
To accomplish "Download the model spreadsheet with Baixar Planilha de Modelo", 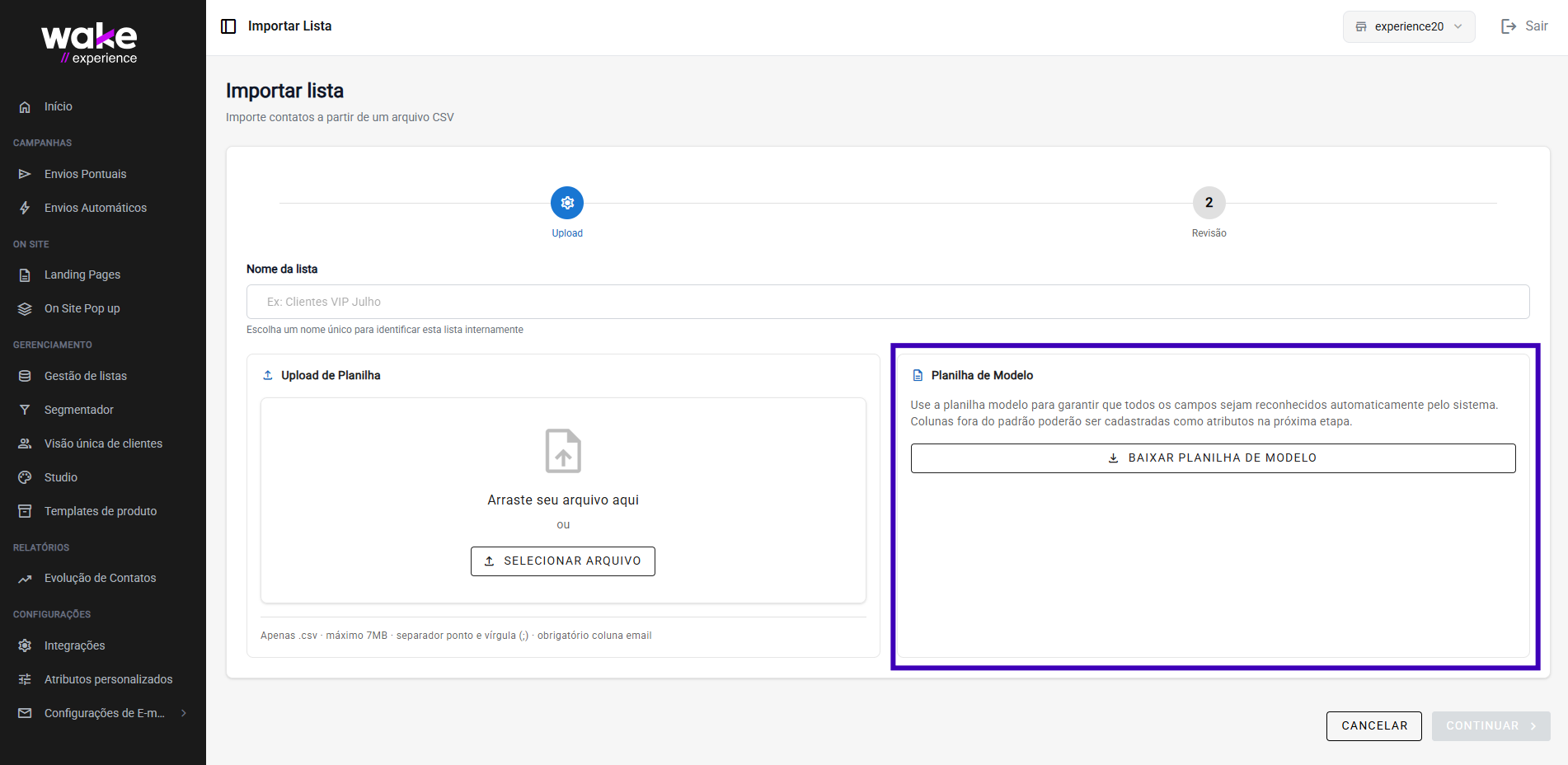I will 1213,458.
